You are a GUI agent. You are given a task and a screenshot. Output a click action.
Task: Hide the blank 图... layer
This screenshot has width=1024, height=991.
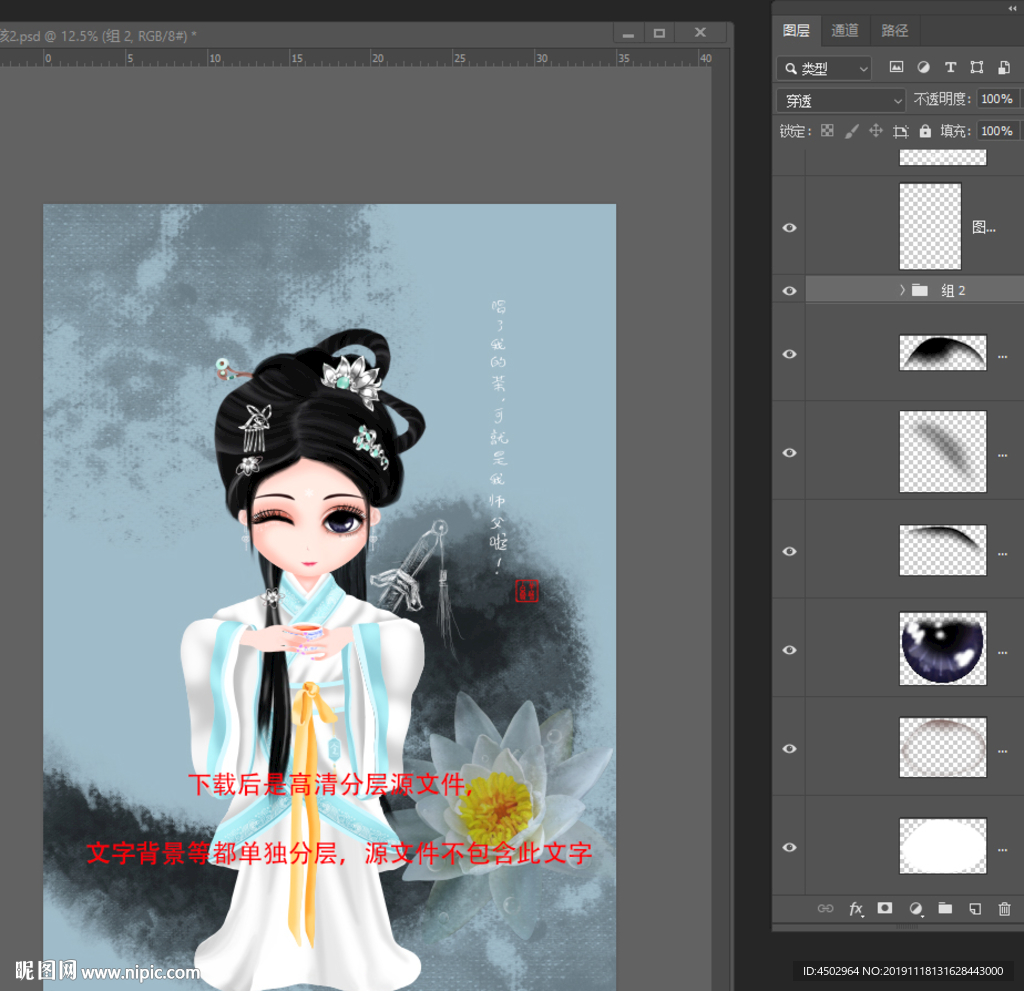point(790,227)
